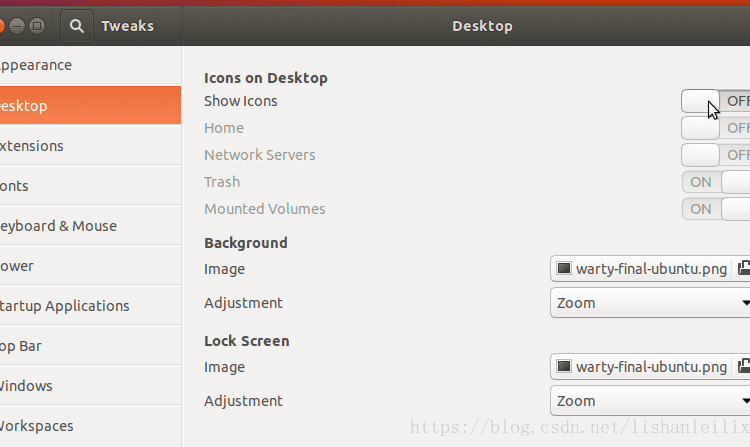Toggle the Show Icons switch
Screen dimensions: 750x447
point(716,101)
